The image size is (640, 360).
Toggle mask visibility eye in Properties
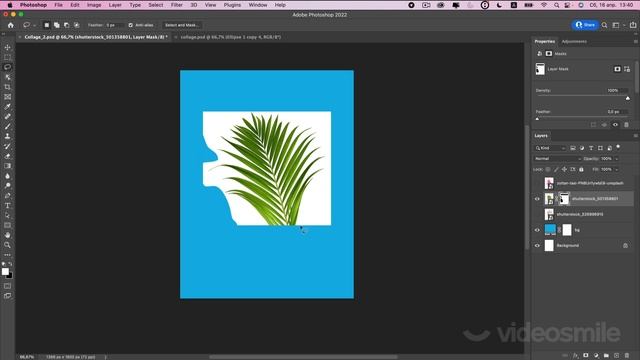tap(615, 125)
